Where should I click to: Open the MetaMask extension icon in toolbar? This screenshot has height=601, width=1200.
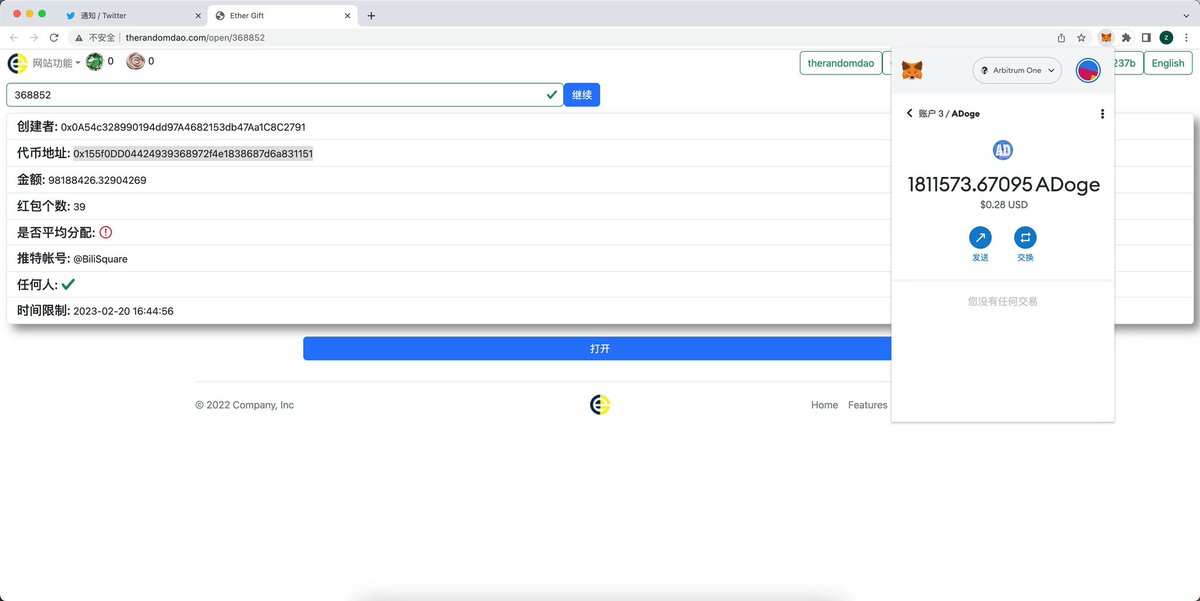[x=1106, y=37]
